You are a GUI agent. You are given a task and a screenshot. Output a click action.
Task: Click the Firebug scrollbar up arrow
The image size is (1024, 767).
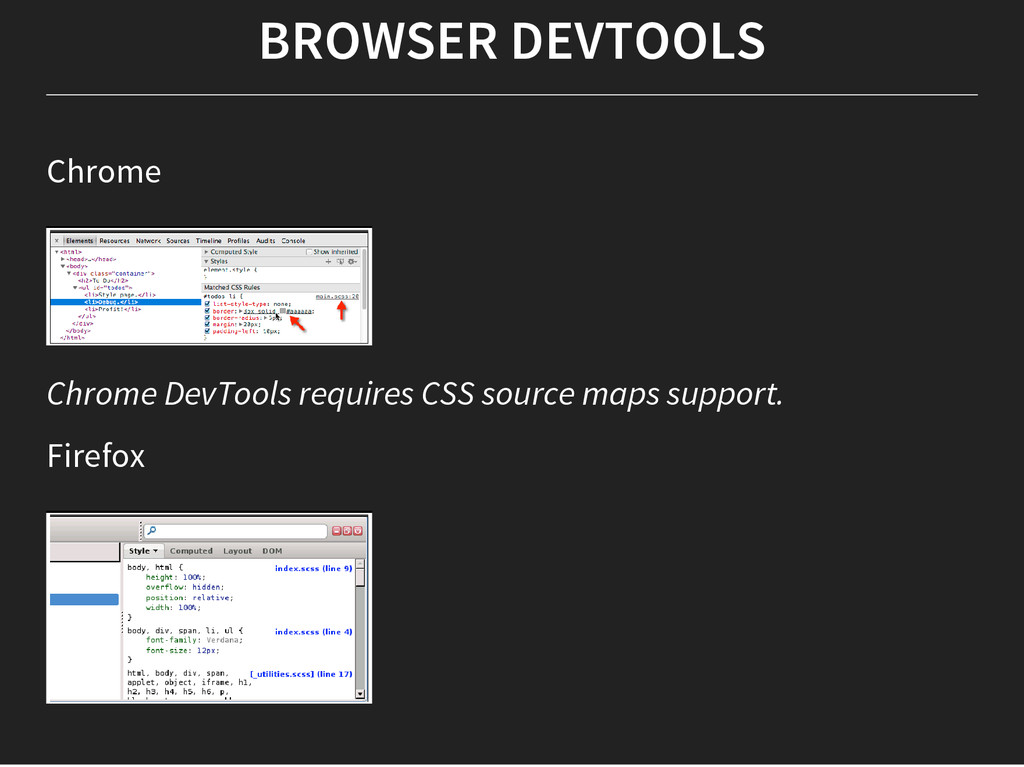pos(360,563)
